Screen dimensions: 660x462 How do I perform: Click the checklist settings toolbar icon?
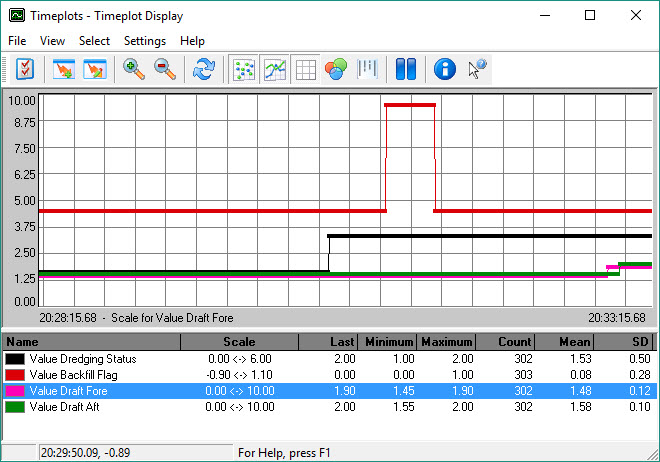(25, 69)
